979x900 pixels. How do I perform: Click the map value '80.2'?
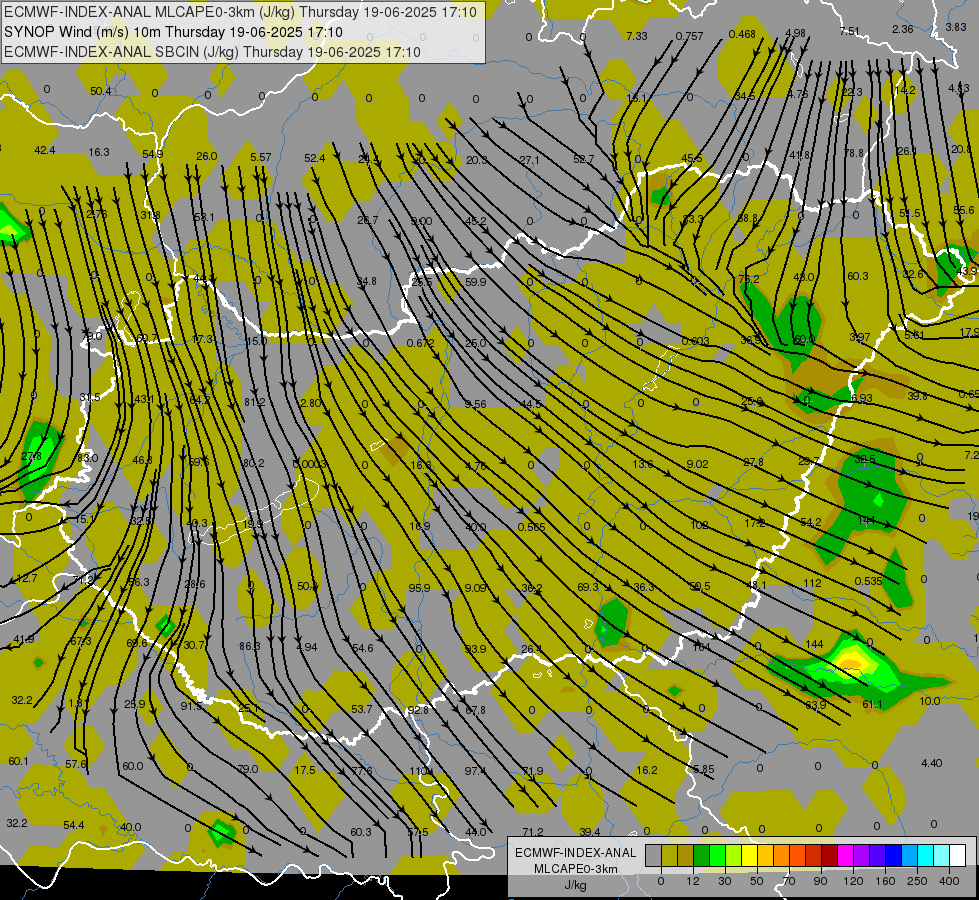(x=253, y=463)
